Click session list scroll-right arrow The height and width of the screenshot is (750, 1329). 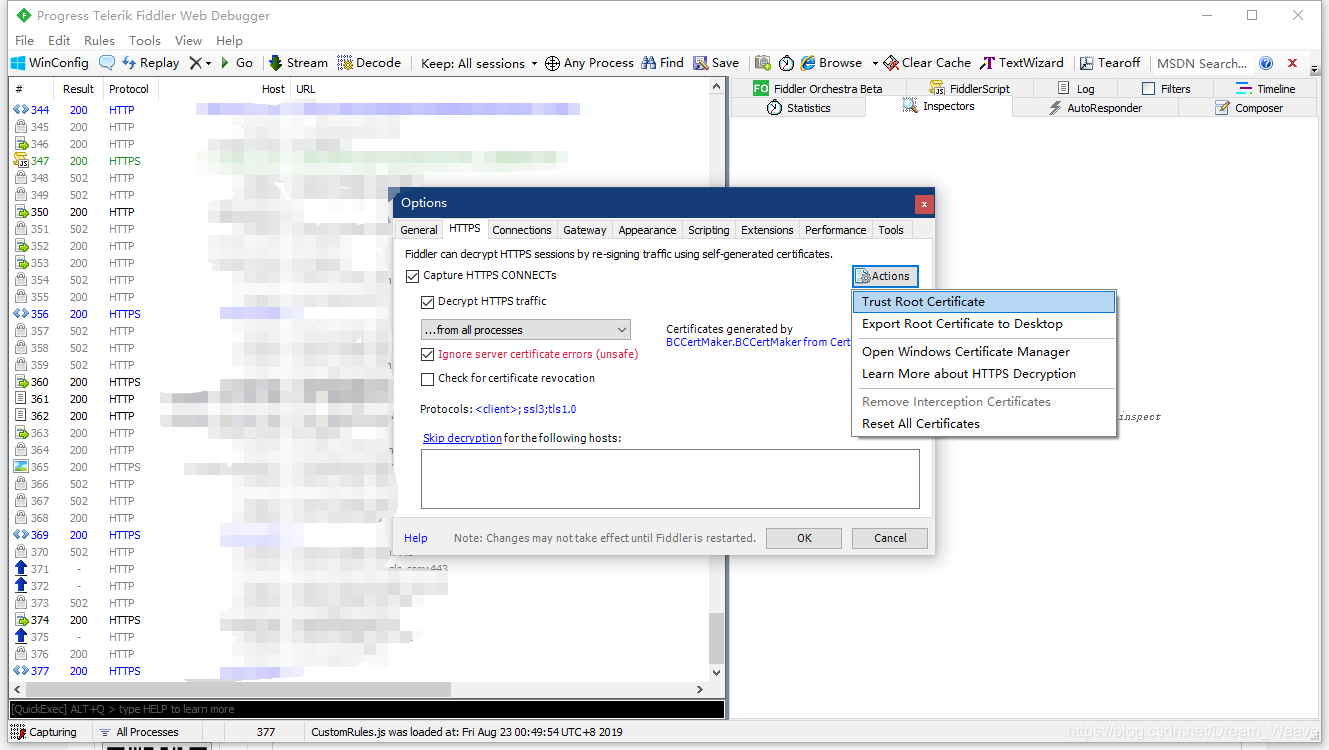click(x=701, y=689)
